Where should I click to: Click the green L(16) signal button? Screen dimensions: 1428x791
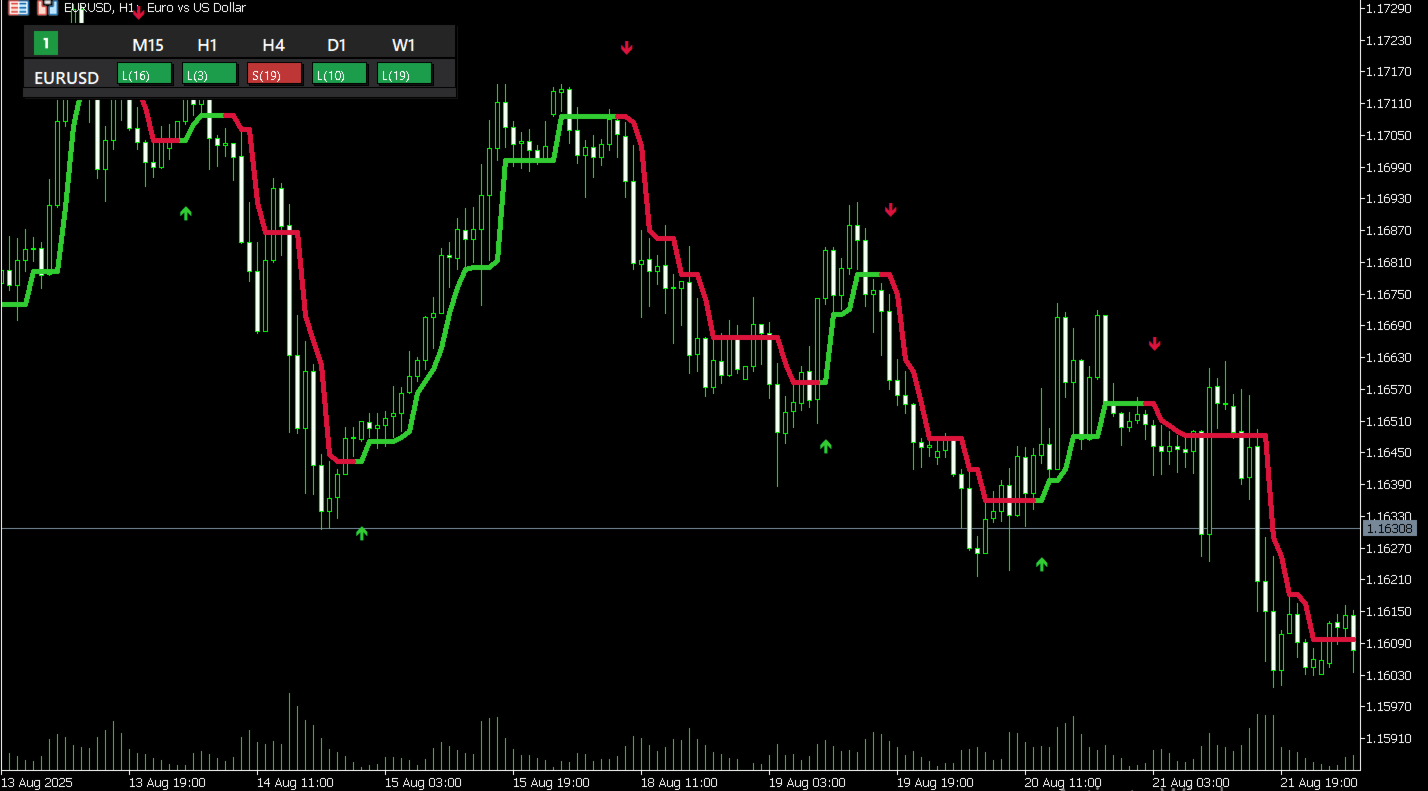[145, 74]
